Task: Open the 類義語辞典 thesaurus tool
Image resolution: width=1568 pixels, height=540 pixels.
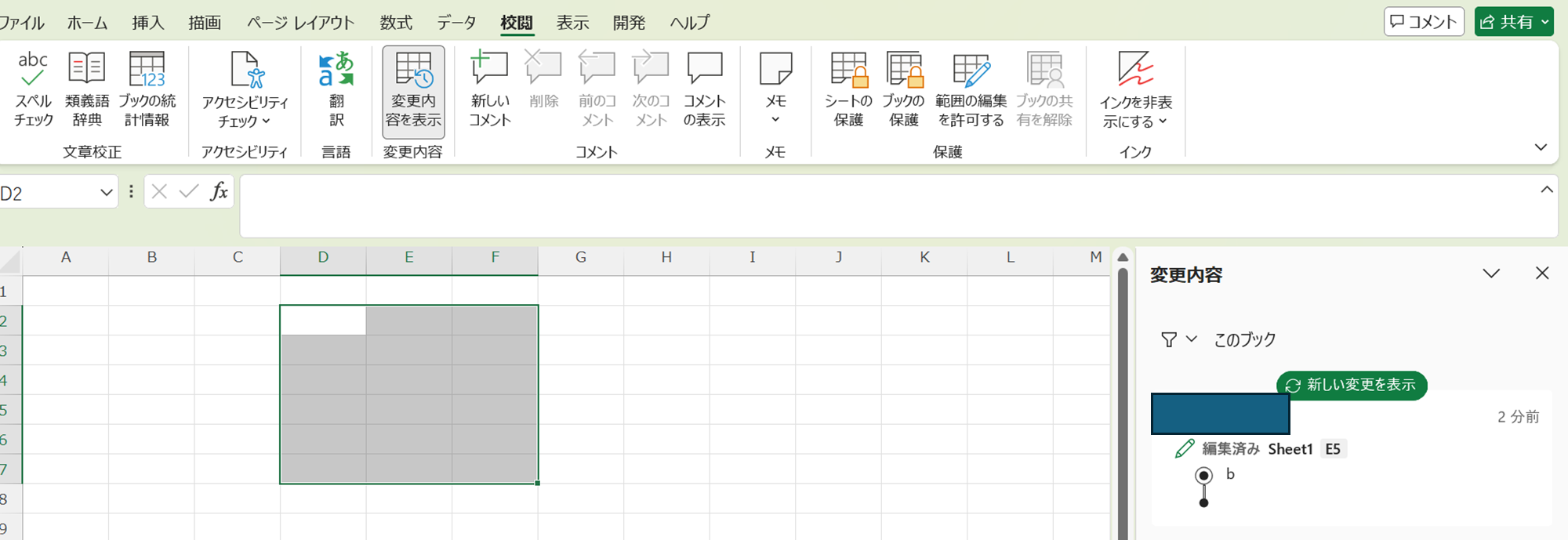Action: point(87,88)
